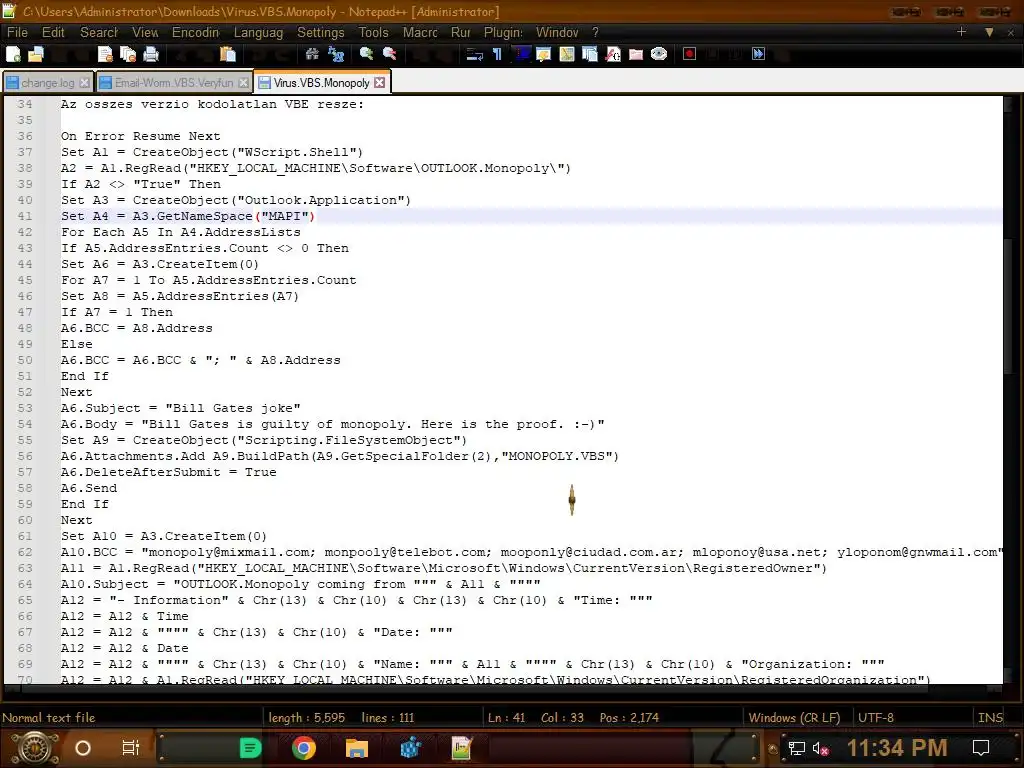This screenshot has width=1024, height=768.
Task: Open the View menu
Action: pos(145,32)
